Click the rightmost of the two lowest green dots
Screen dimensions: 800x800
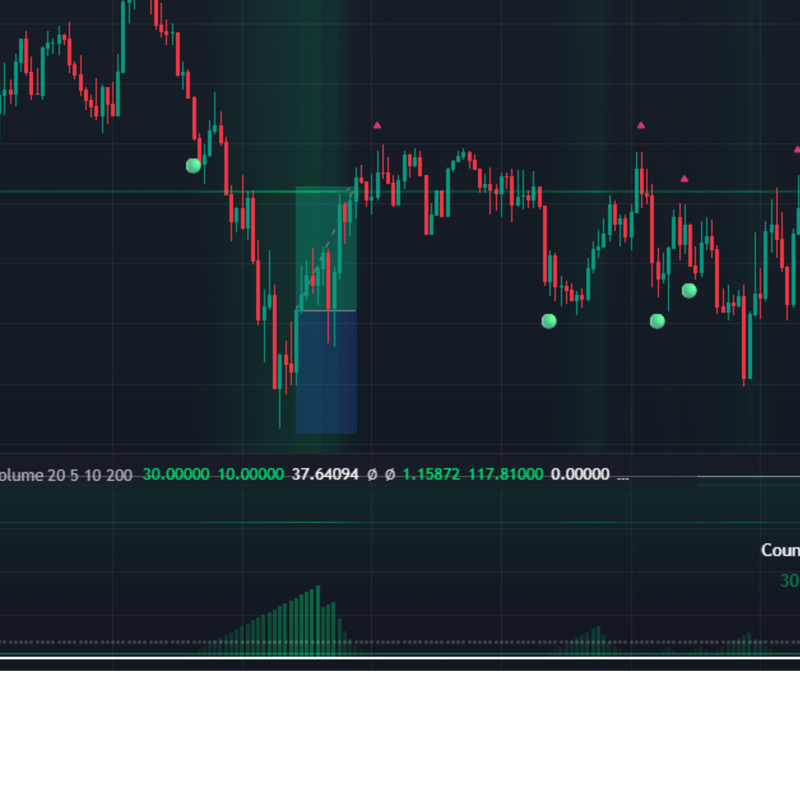[657, 321]
